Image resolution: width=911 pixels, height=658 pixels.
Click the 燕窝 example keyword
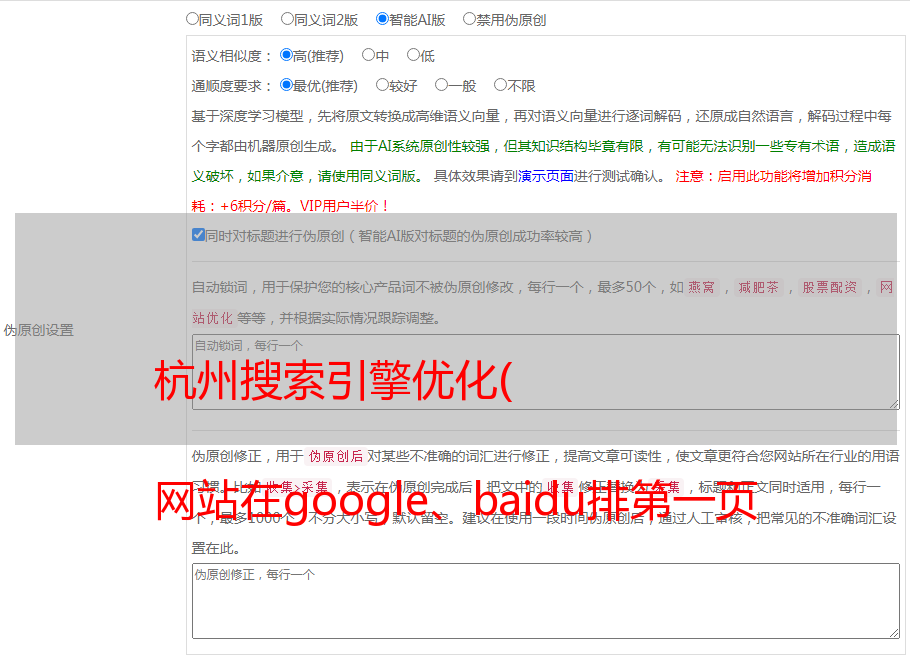click(701, 287)
